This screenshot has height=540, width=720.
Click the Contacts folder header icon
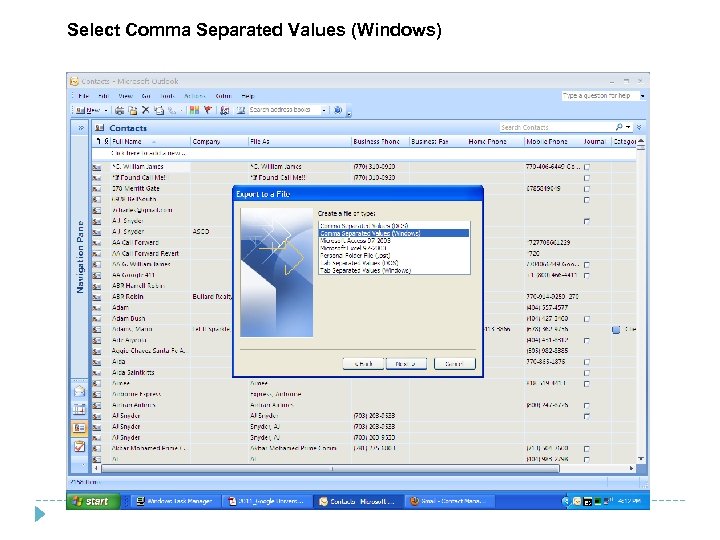pyautogui.click(x=99, y=128)
